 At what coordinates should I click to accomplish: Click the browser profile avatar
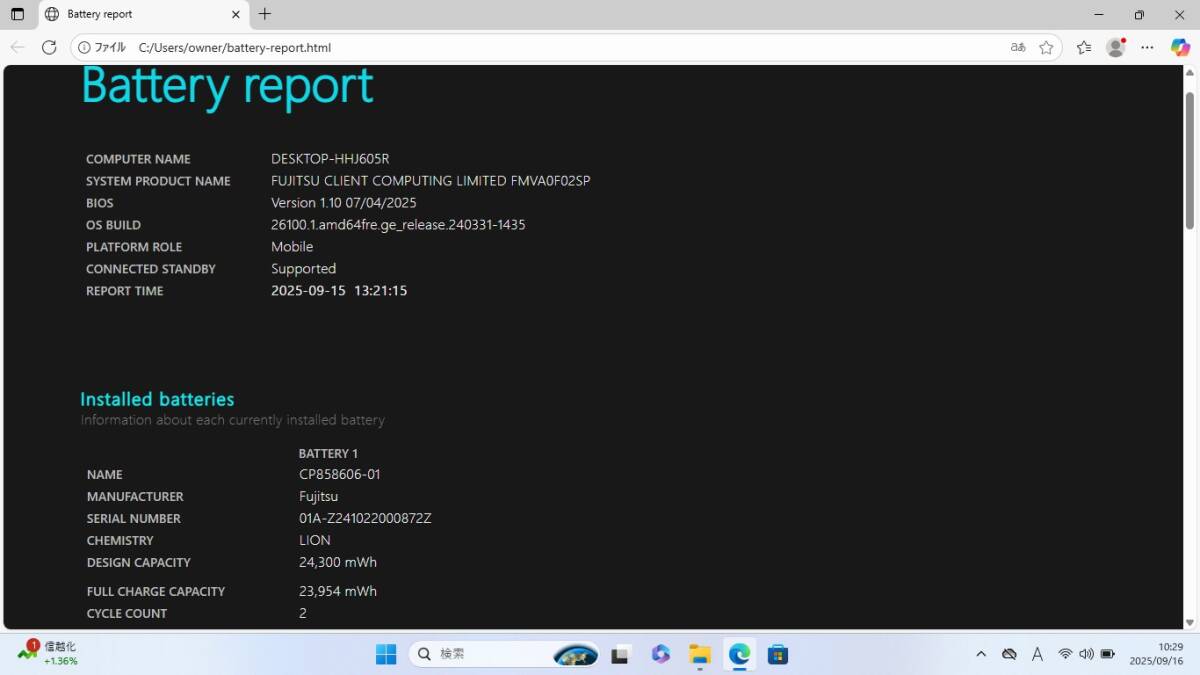coord(1115,47)
